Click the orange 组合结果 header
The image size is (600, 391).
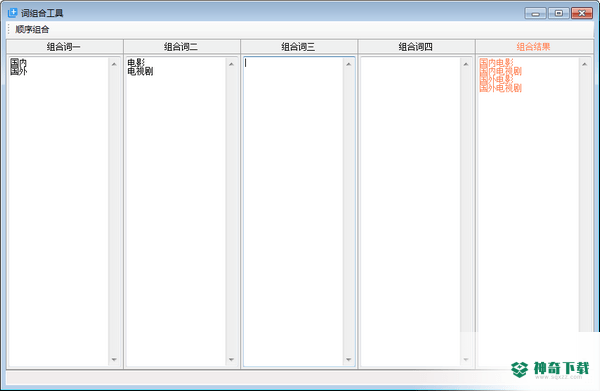[x=533, y=47]
